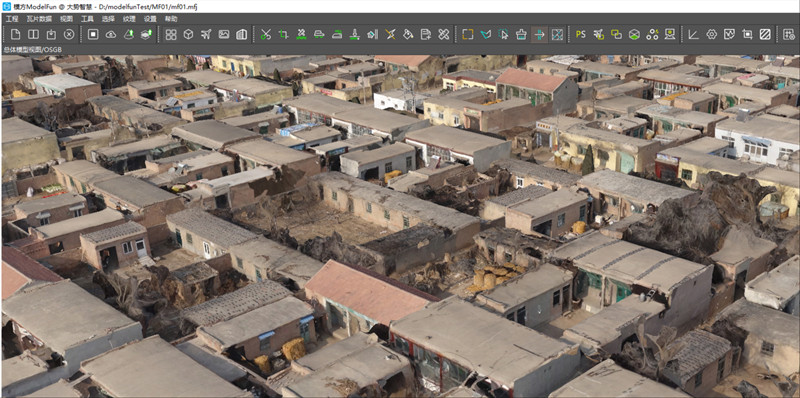Click the linked circles nodes icon
800x398 pixels.
652,34
